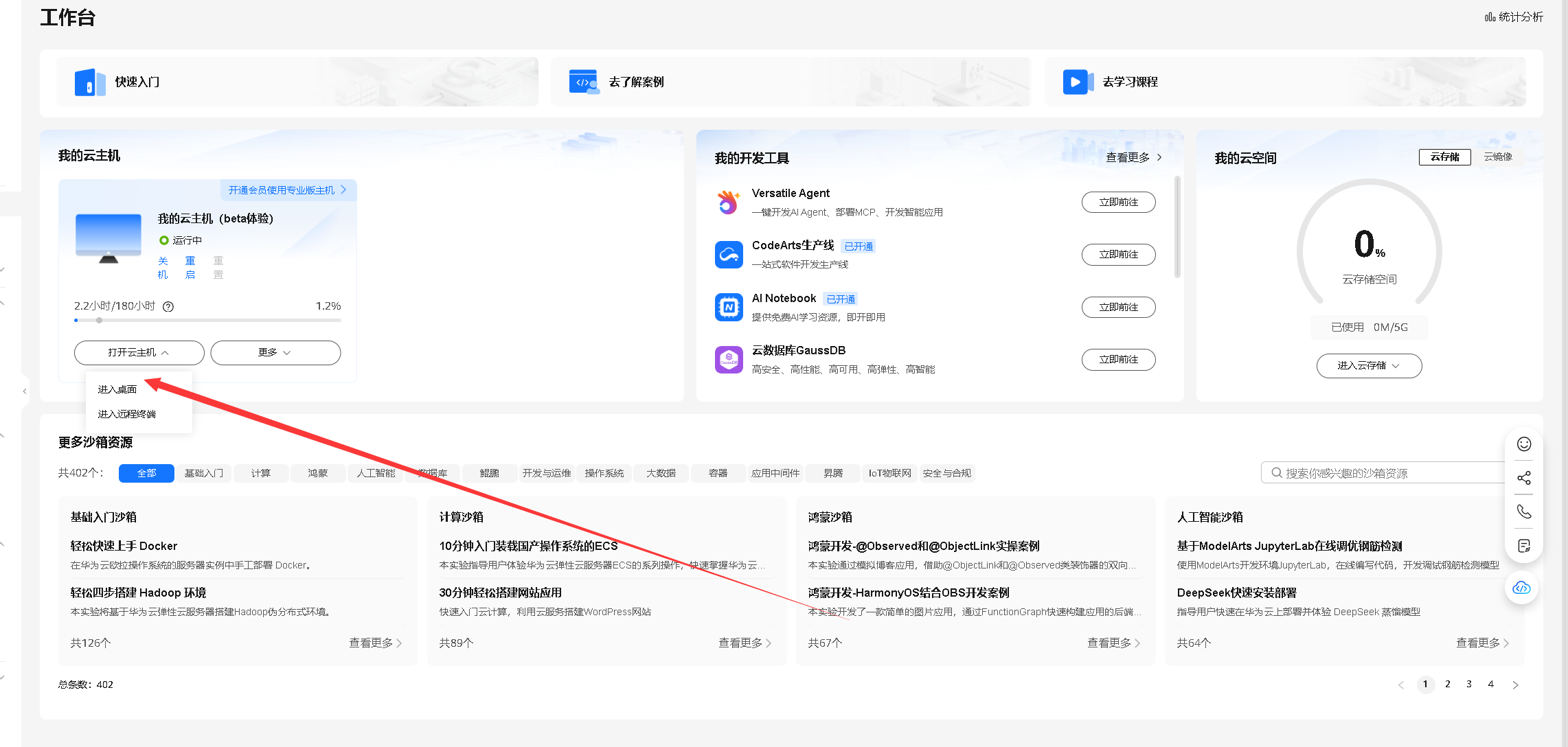Viewport: 1568px width, 747px height.
Task: Choose 进入远程终端 from the menu
Action: [126, 413]
